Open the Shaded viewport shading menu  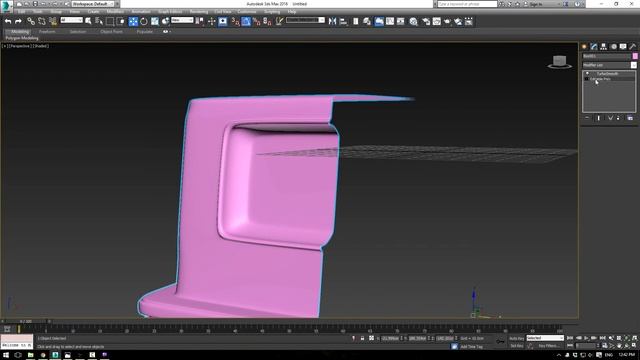click(x=40, y=46)
